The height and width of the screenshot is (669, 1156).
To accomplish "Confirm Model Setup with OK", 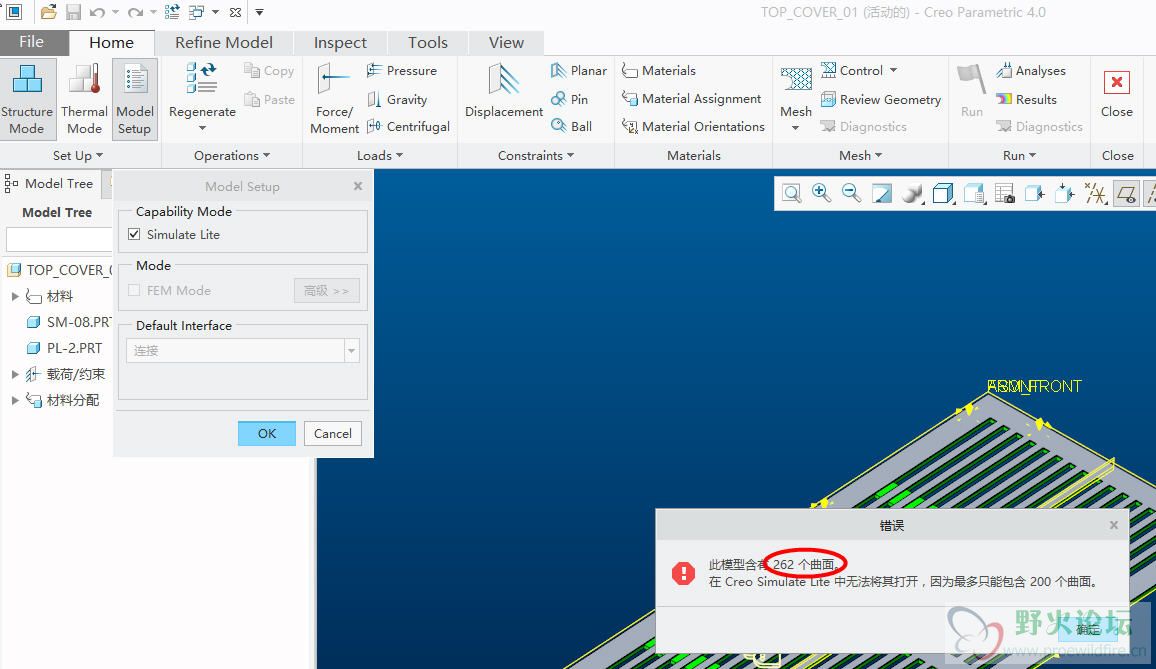I will 267,433.
